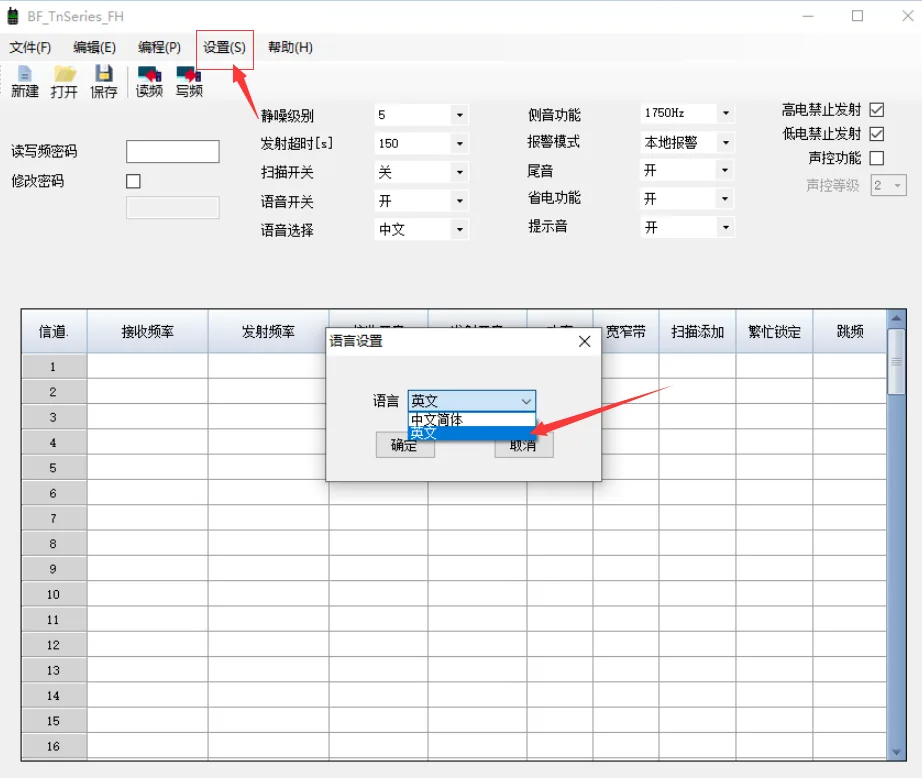
Task: Open the 报警模式 dropdown
Action: coord(726,143)
